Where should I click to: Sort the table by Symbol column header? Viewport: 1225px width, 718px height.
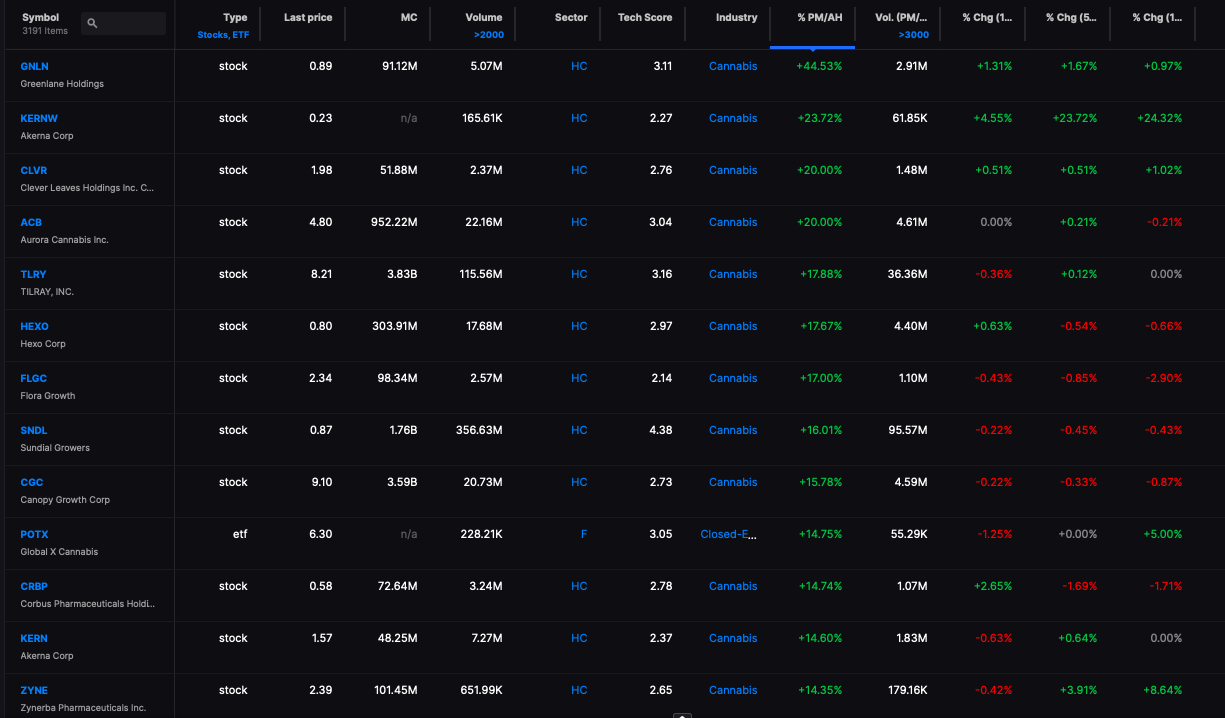click(x=41, y=17)
